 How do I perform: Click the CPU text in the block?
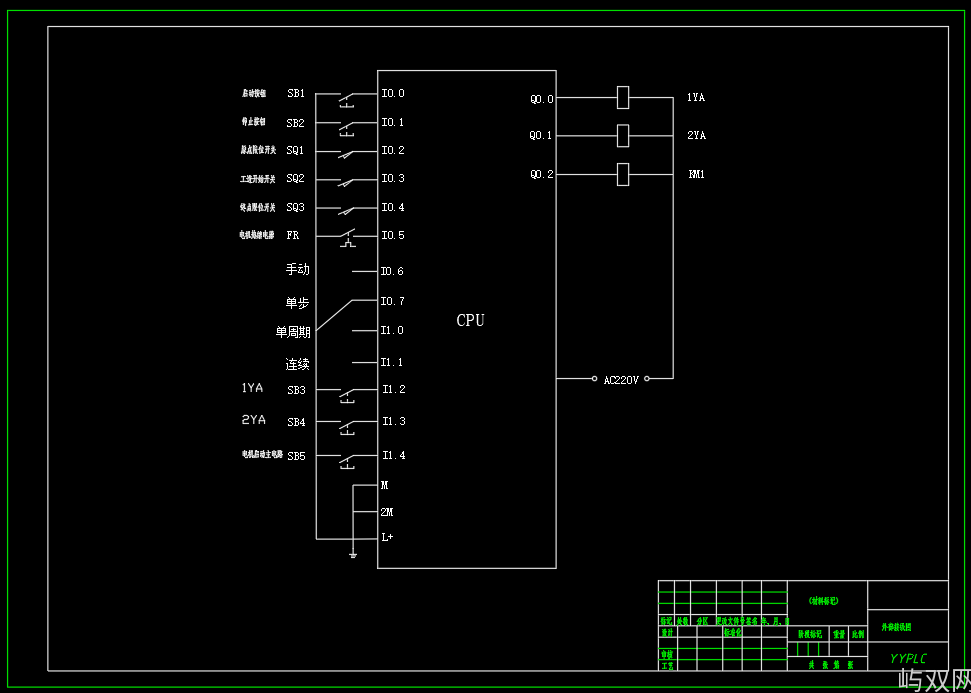470,320
